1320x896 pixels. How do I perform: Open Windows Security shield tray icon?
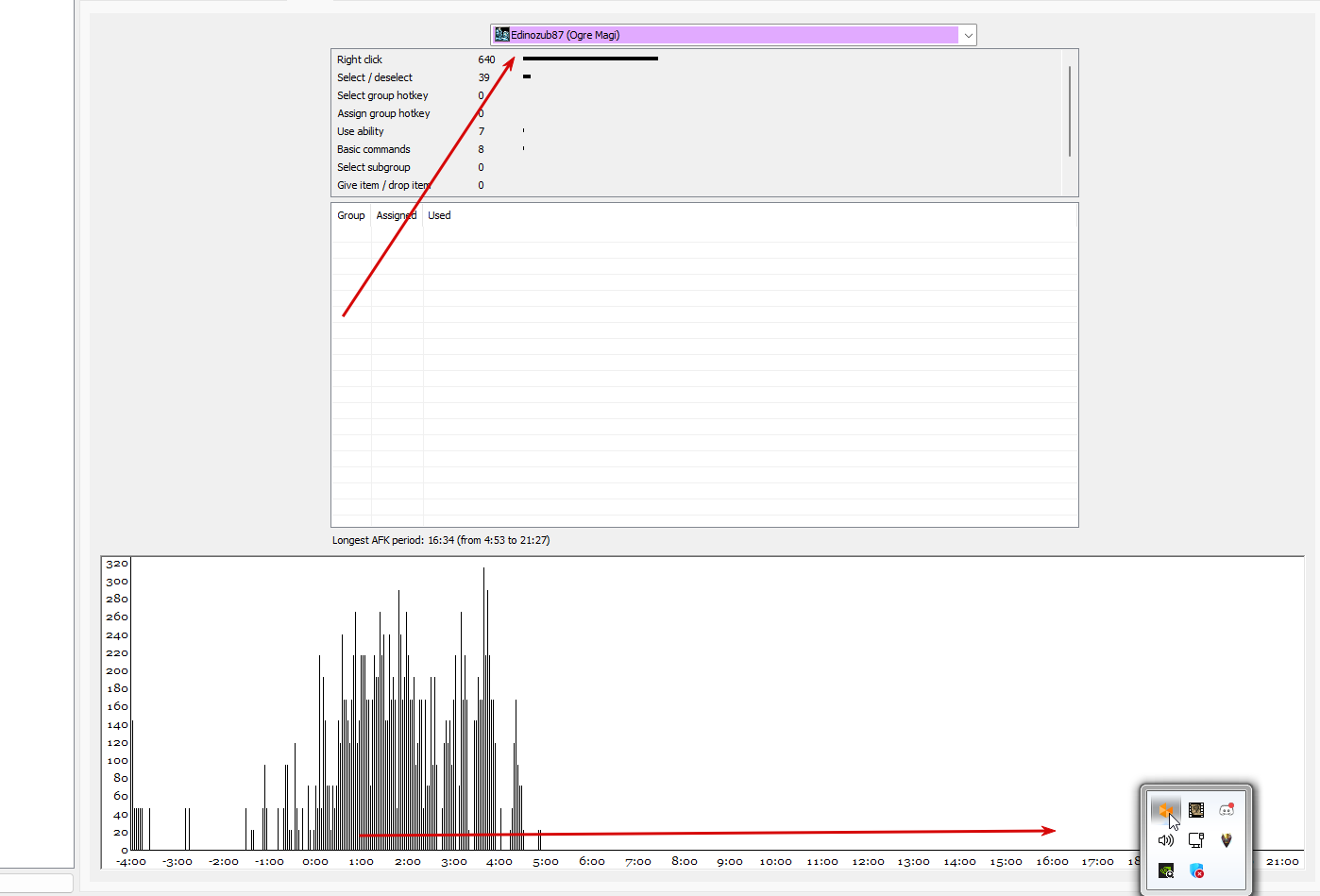point(1196,871)
